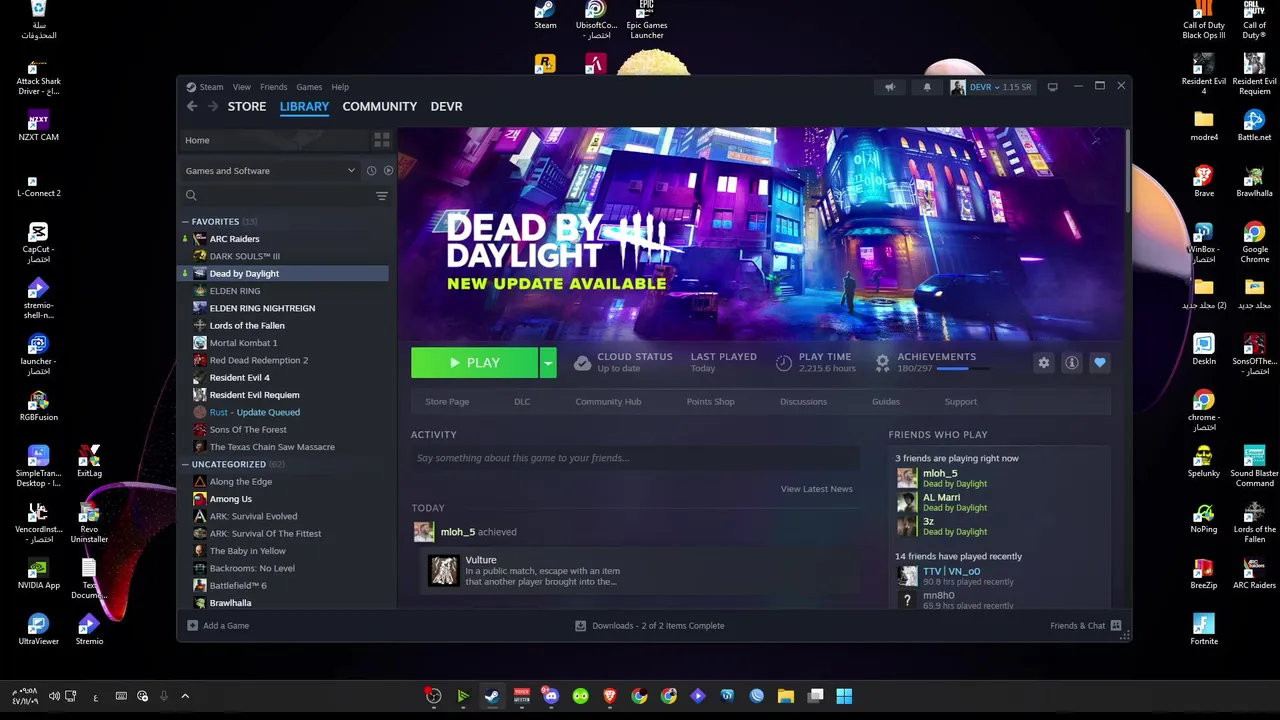This screenshot has width=1280, height=720.
Task: Open Dead by Daylight manage gear icon
Action: pos(1044,363)
